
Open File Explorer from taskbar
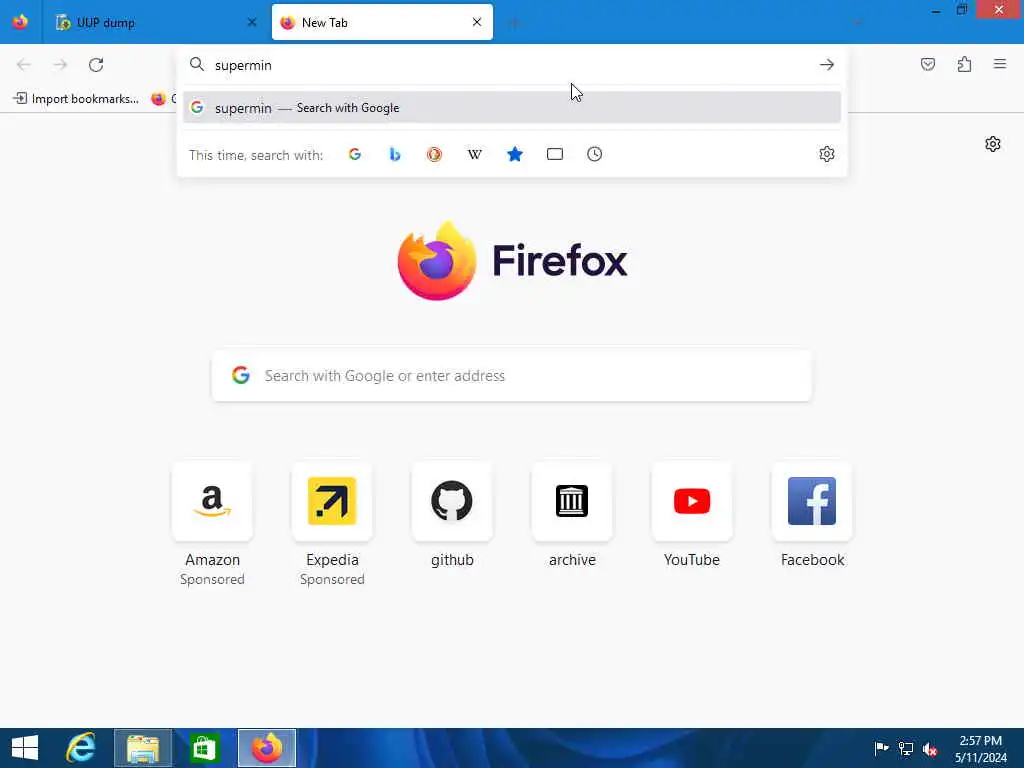143,748
